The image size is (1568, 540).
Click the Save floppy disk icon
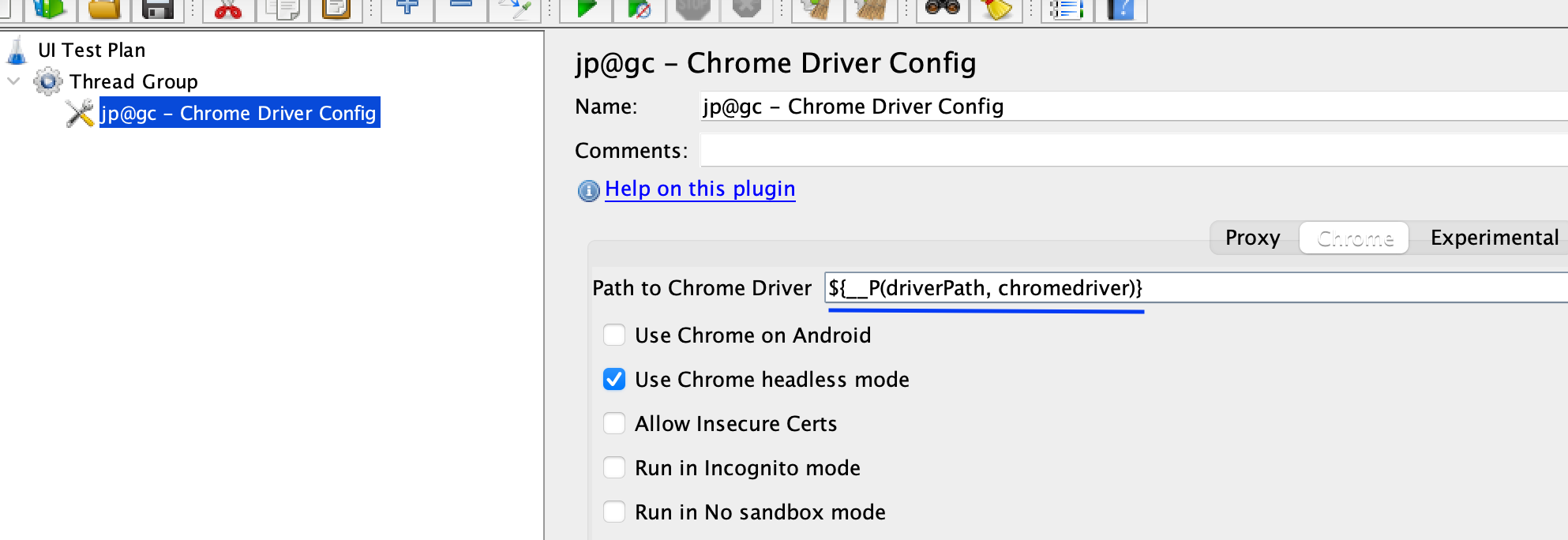coord(157,9)
